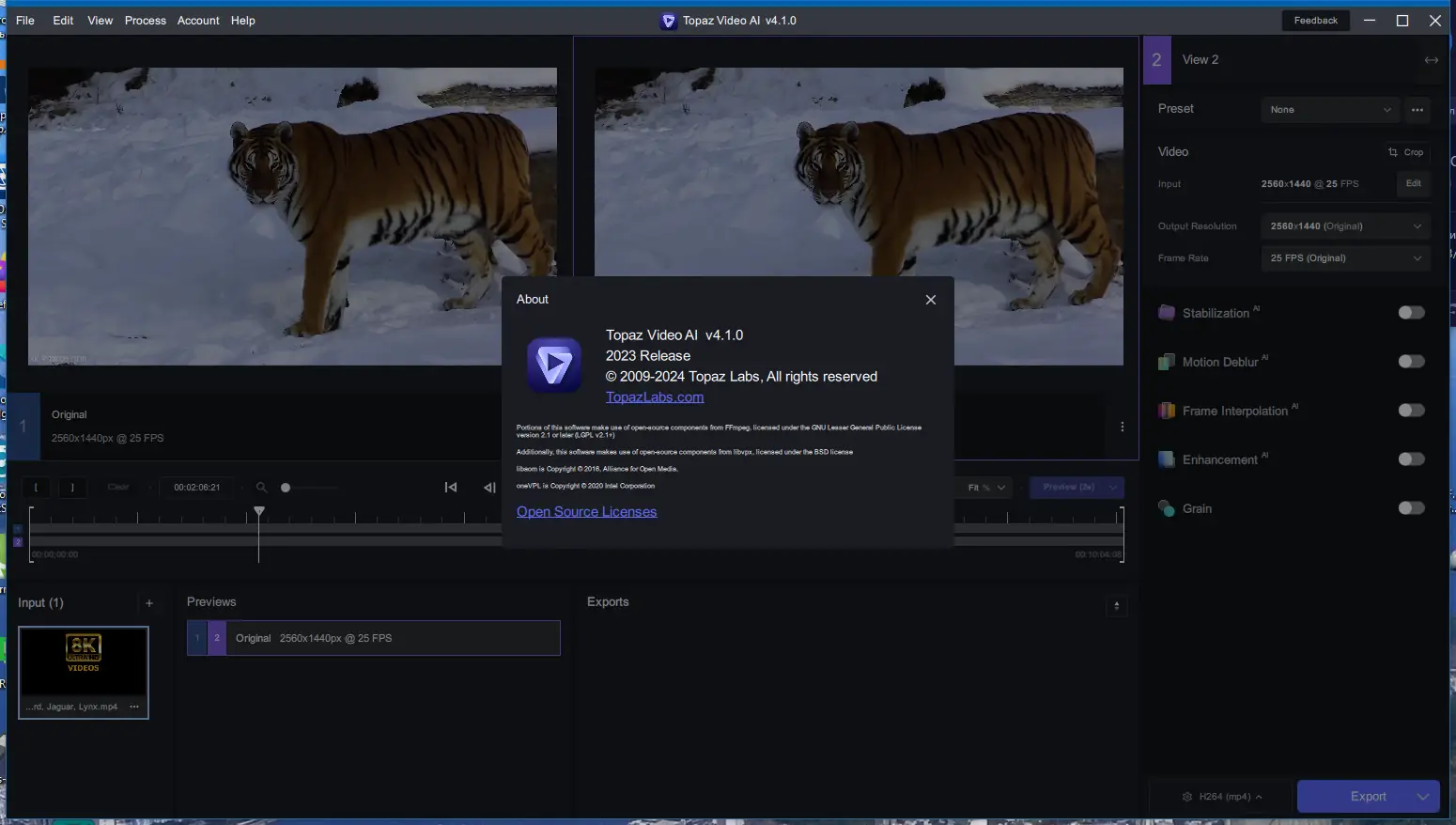Screen dimensions: 1456x825
Task: Enable the Stabilization toggle
Action: [1411, 313]
